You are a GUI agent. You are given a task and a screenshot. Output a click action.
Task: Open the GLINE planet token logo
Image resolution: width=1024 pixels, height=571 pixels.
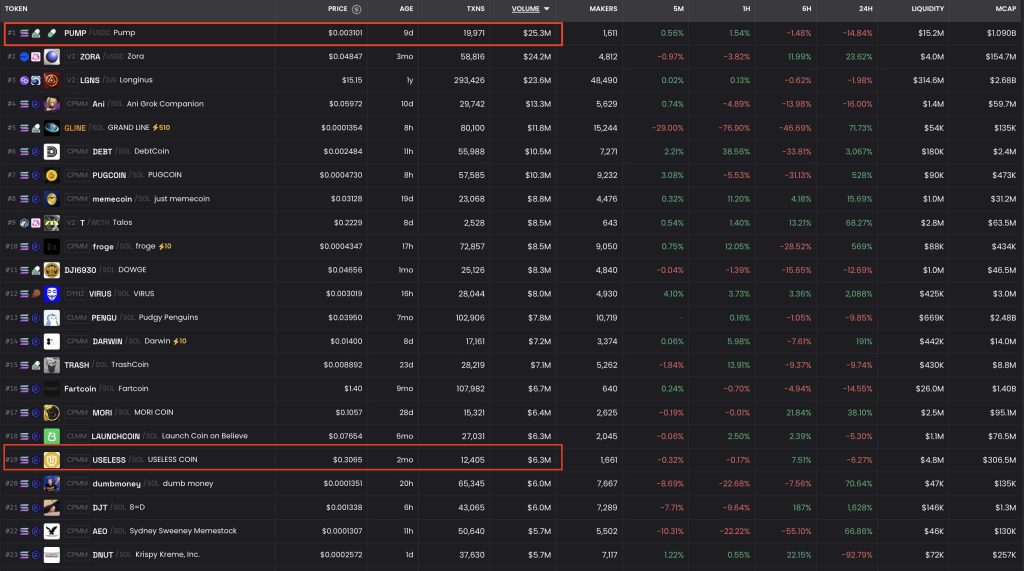52,128
